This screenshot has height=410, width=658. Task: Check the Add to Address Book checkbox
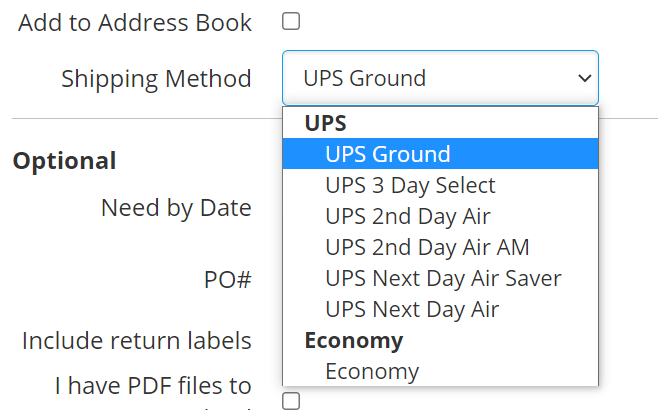pyautogui.click(x=291, y=21)
